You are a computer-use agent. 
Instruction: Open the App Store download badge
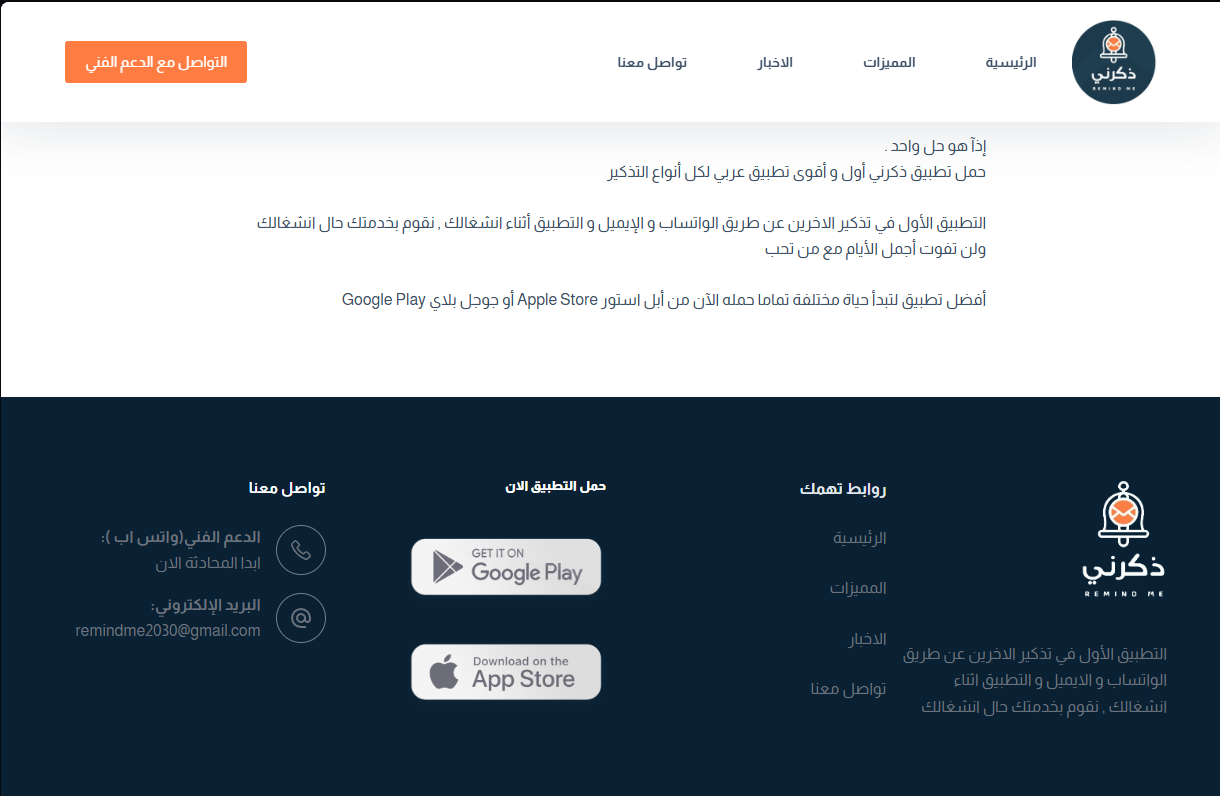tap(506, 671)
